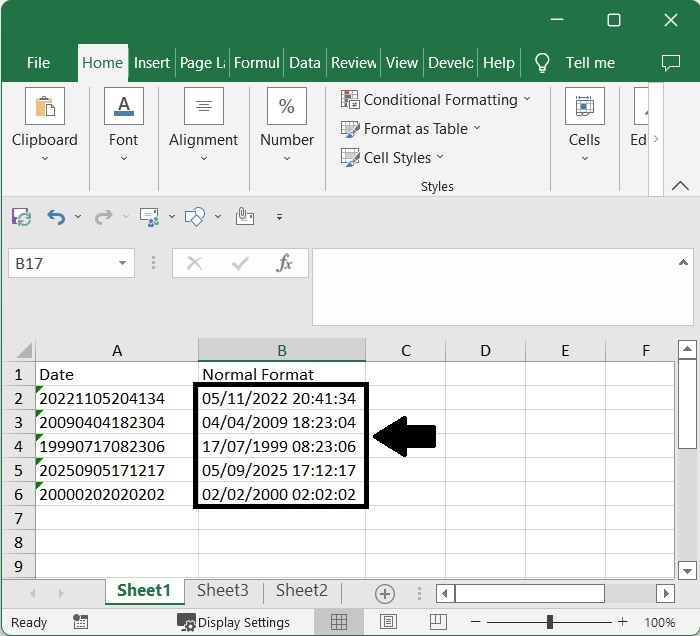Click the Undo arrow icon
This screenshot has height=636, width=700.
pos(56,216)
